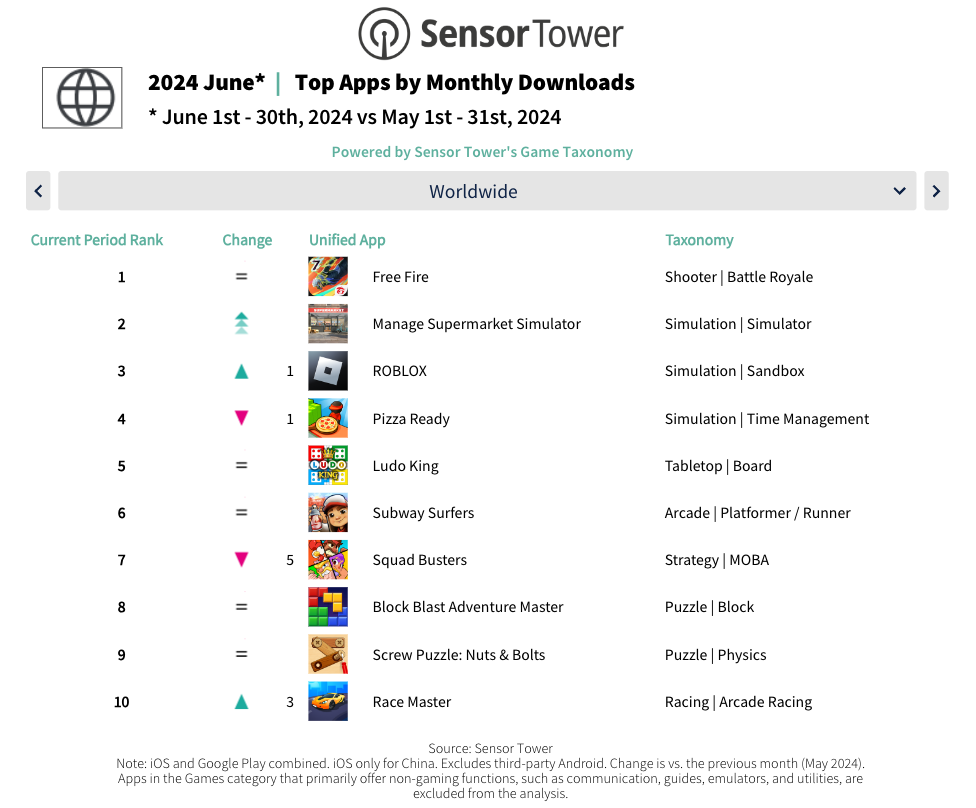This screenshot has height=808, width=976.
Task: Click the Block Blast Adventure Master icon
Action: point(328,607)
